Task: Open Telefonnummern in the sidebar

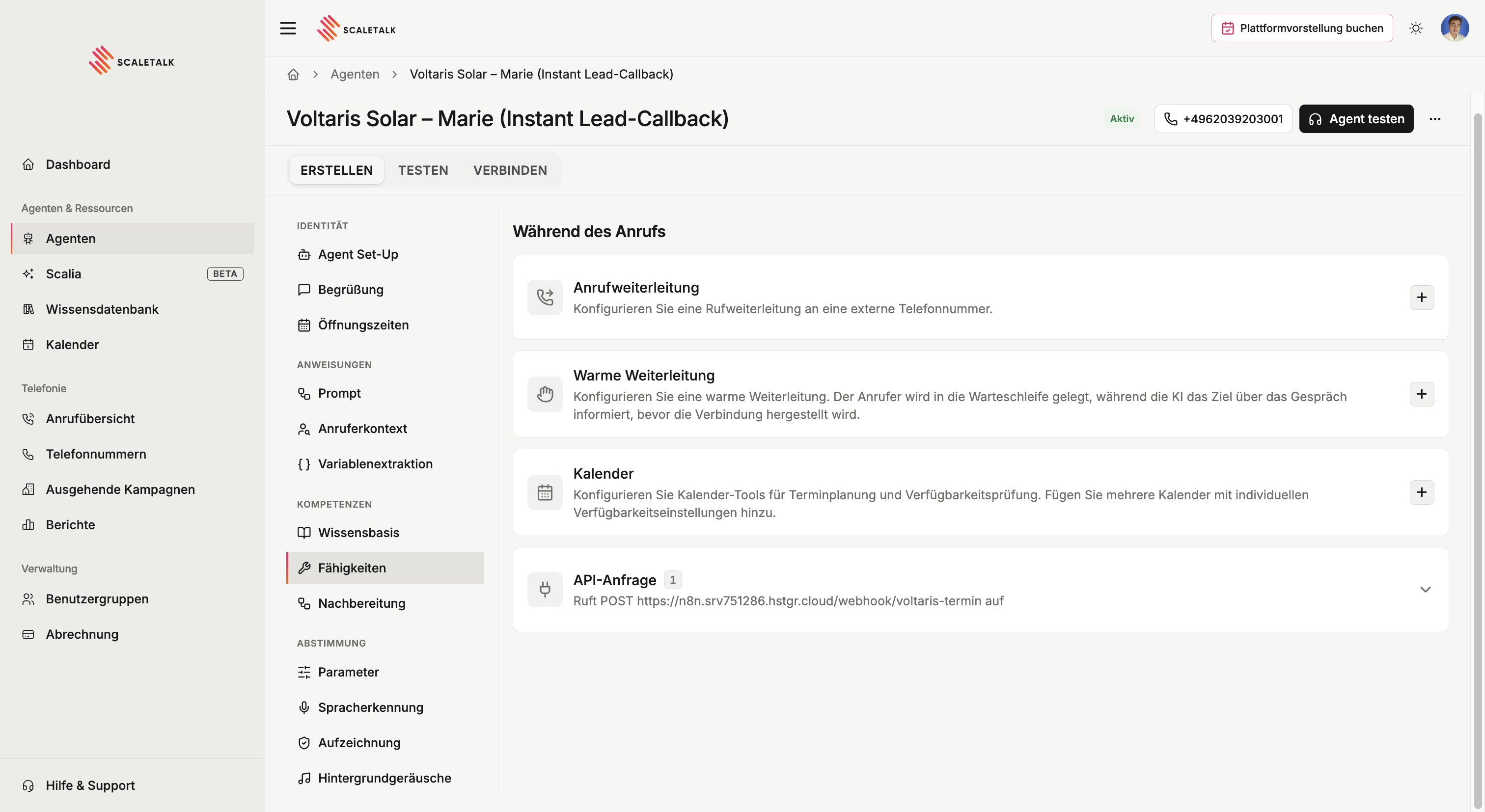Action: pos(132,454)
